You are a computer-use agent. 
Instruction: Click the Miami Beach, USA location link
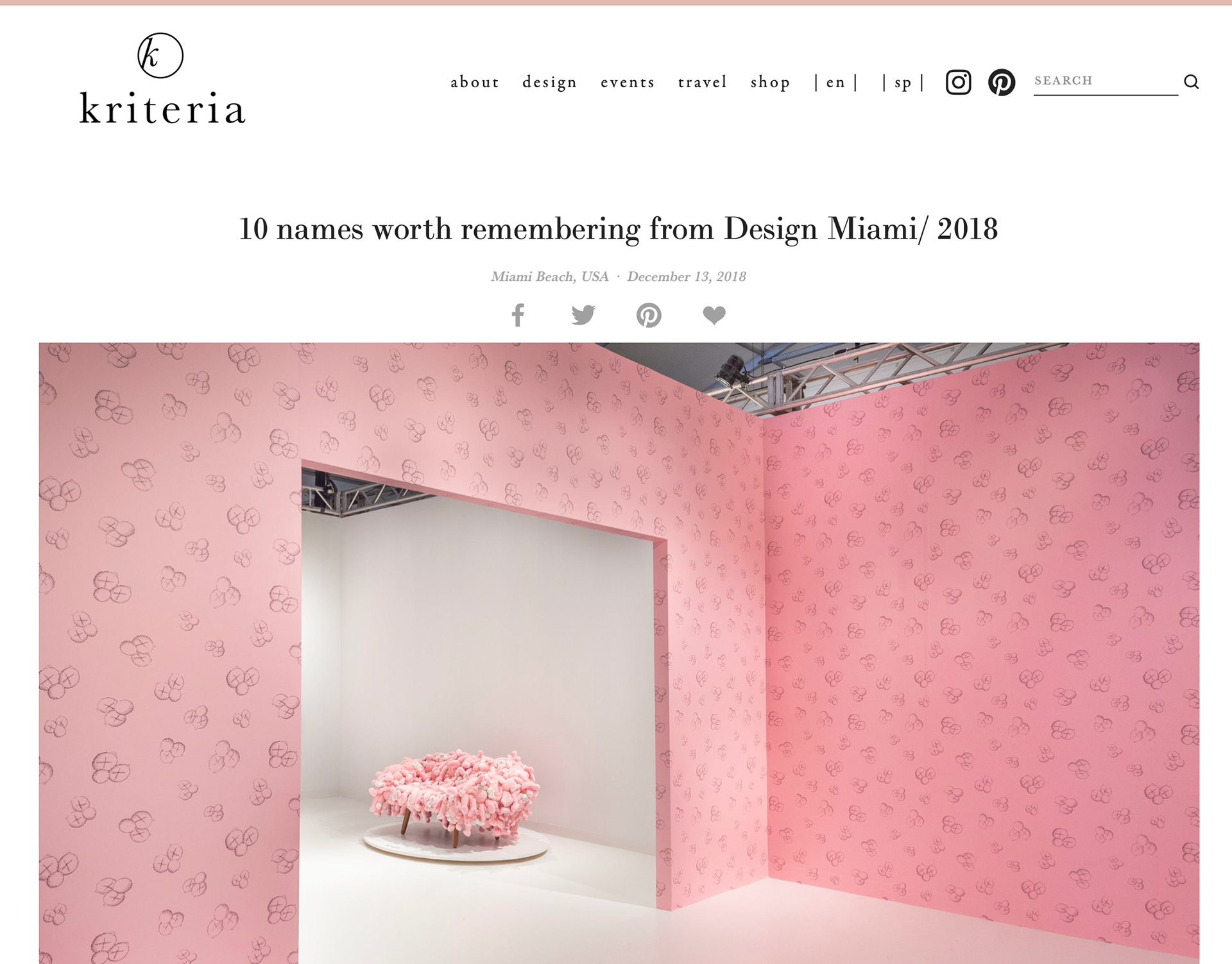550,276
